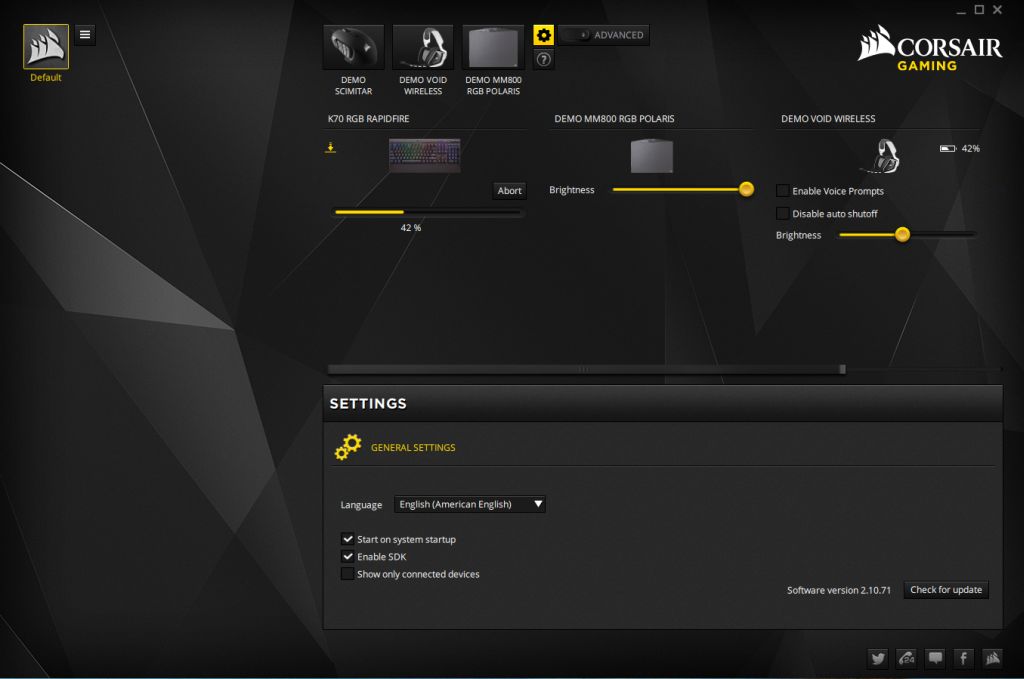Image resolution: width=1024 pixels, height=679 pixels.
Task: Uncheck Start on system startup
Action: click(347, 539)
